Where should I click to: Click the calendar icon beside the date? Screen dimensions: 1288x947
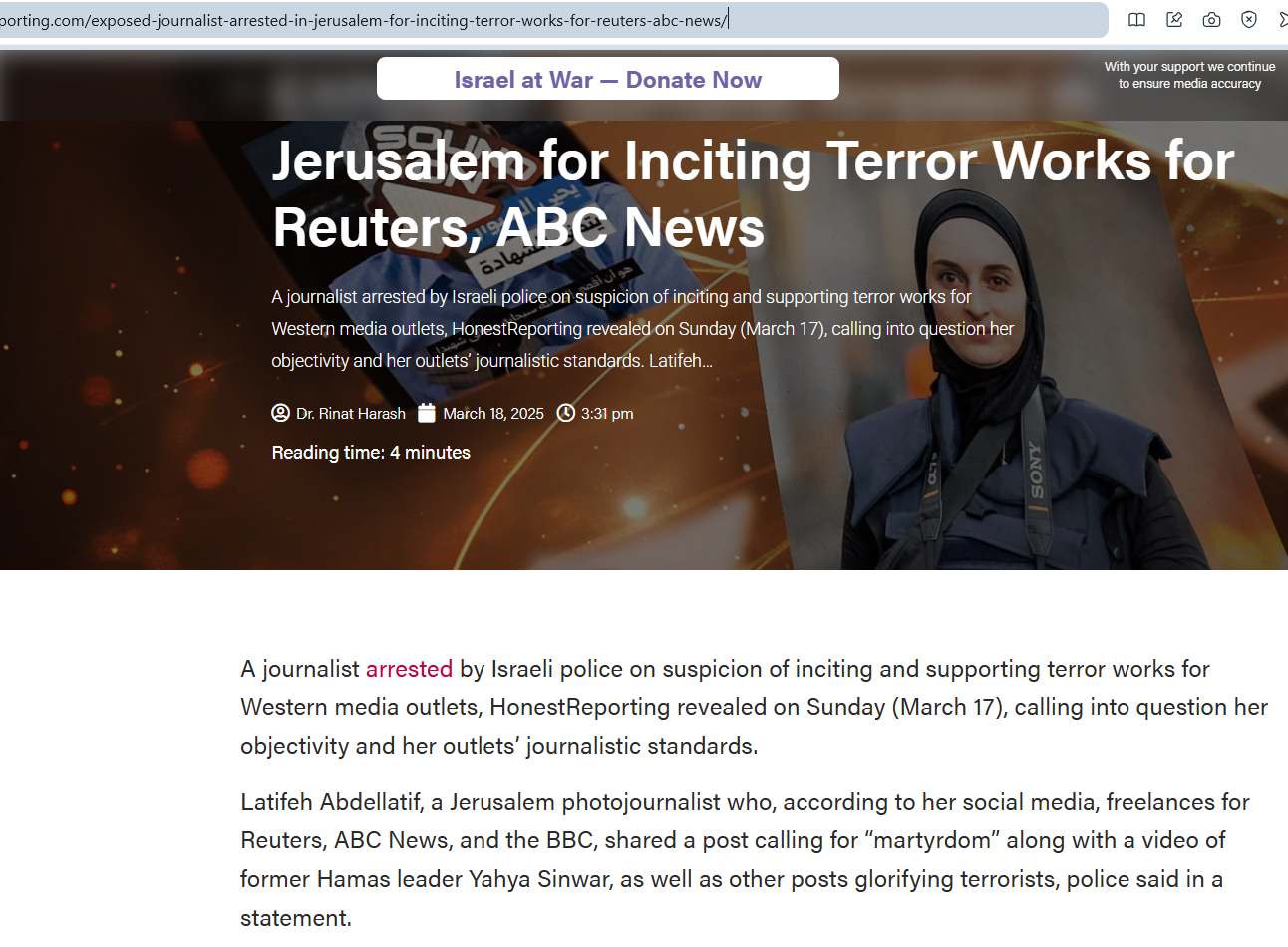(x=427, y=413)
